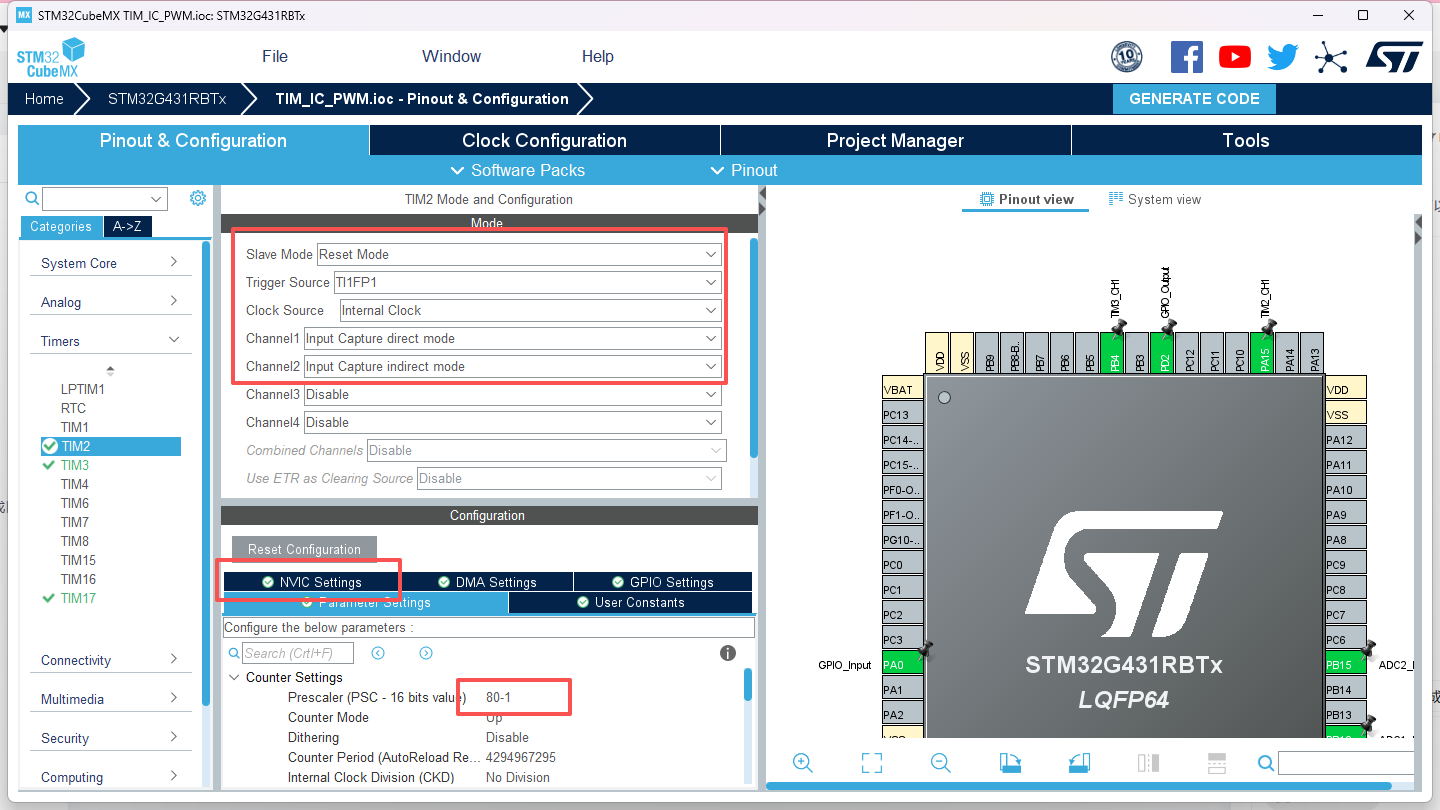Open the DMA Settings tab

tap(486, 582)
